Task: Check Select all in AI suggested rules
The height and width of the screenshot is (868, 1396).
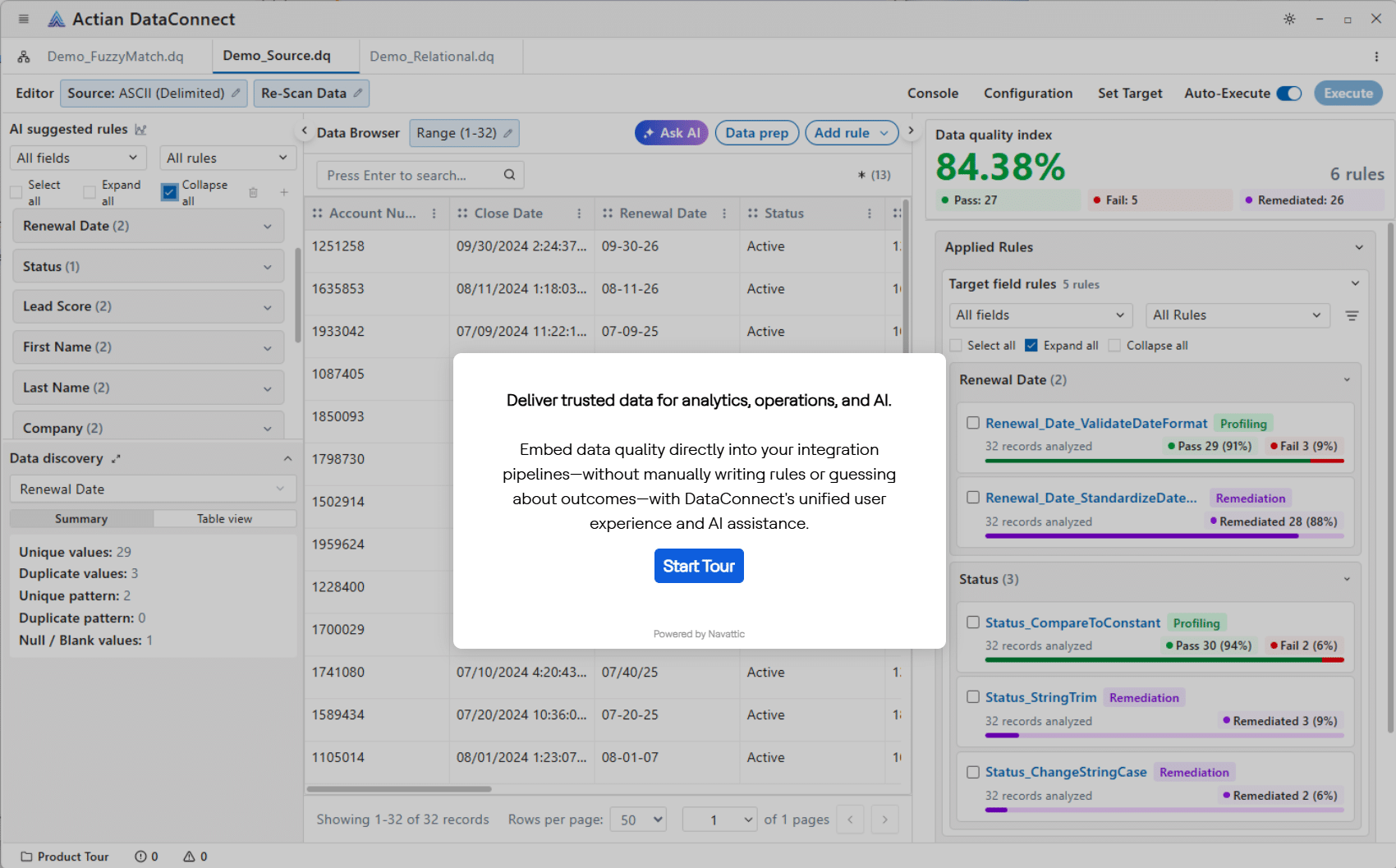Action: click(x=16, y=192)
